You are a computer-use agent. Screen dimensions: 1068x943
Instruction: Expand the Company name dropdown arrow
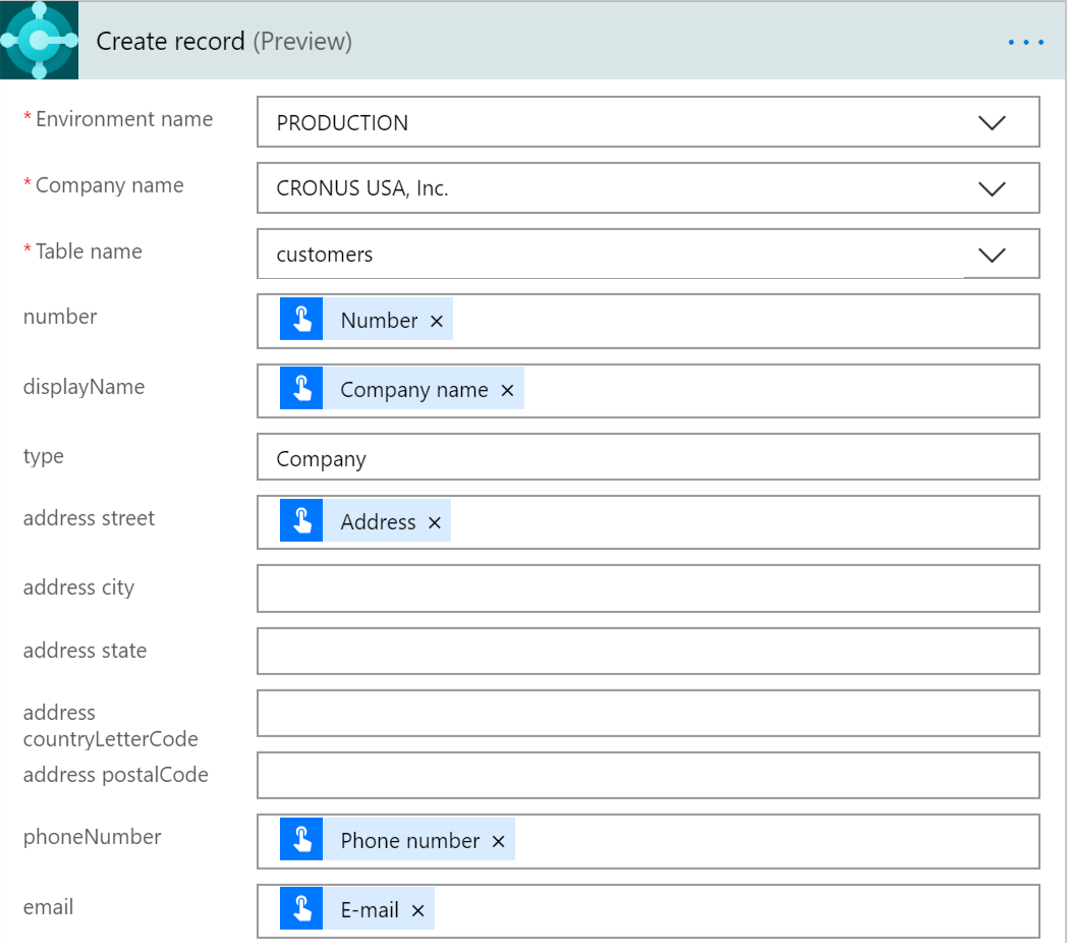tap(992, 189)
